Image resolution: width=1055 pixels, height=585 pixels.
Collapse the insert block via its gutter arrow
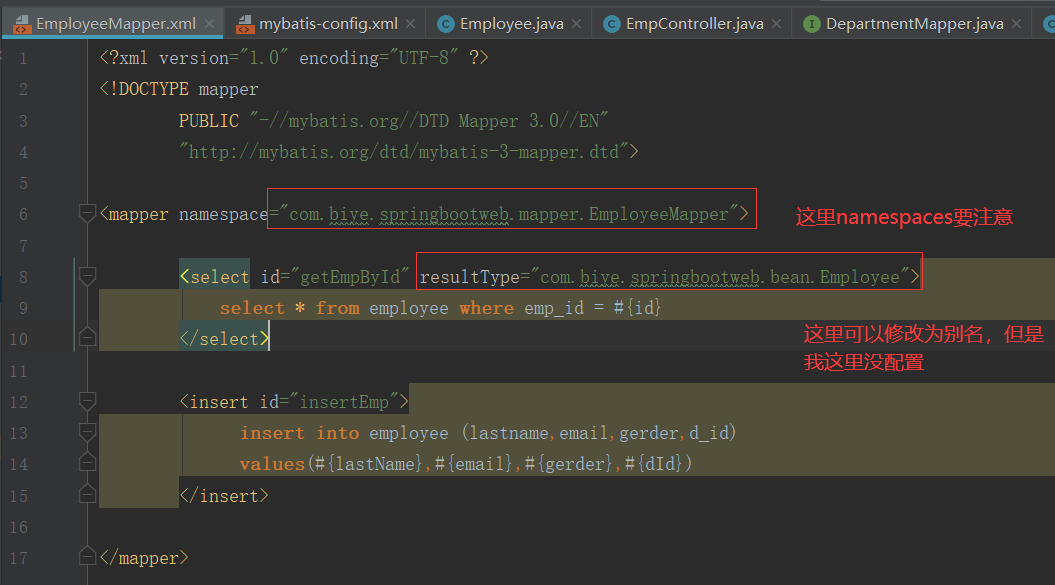tap(87, 401)
